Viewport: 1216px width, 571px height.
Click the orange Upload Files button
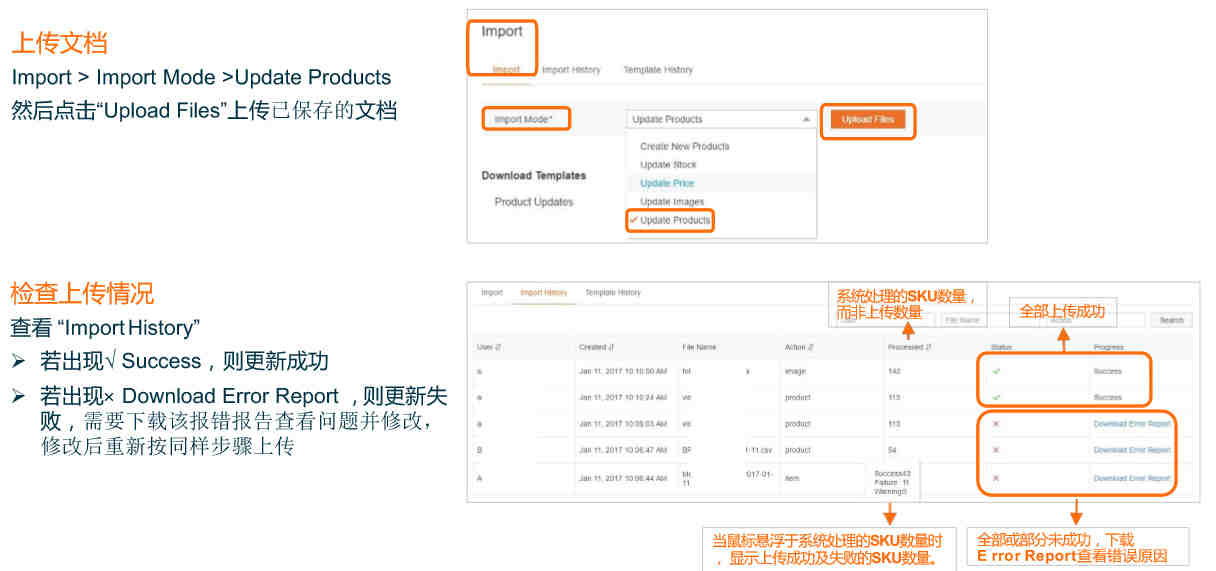pos(867,120)
